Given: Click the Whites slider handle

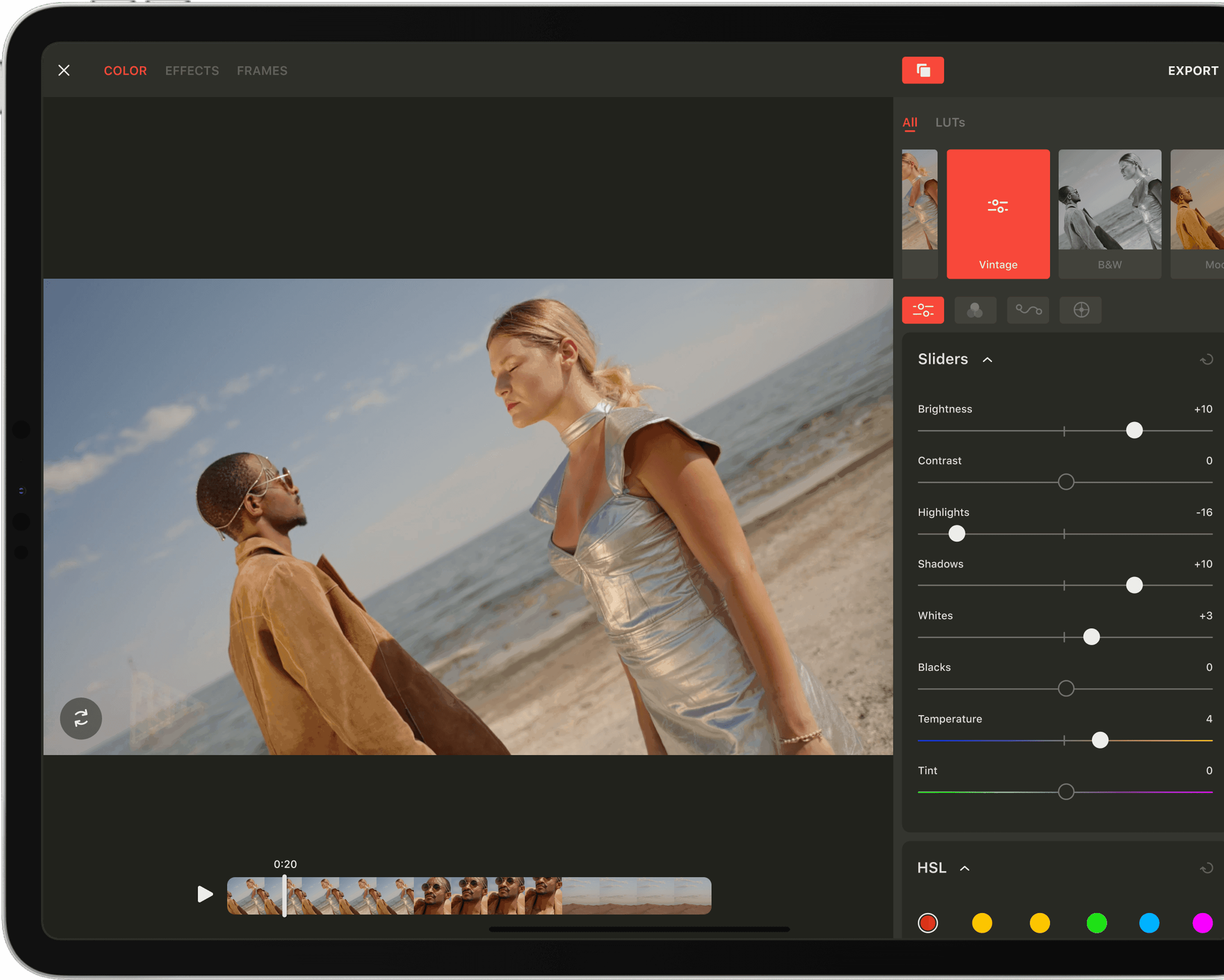Looking at the screenshot, I should click(x=1090, y=637).
